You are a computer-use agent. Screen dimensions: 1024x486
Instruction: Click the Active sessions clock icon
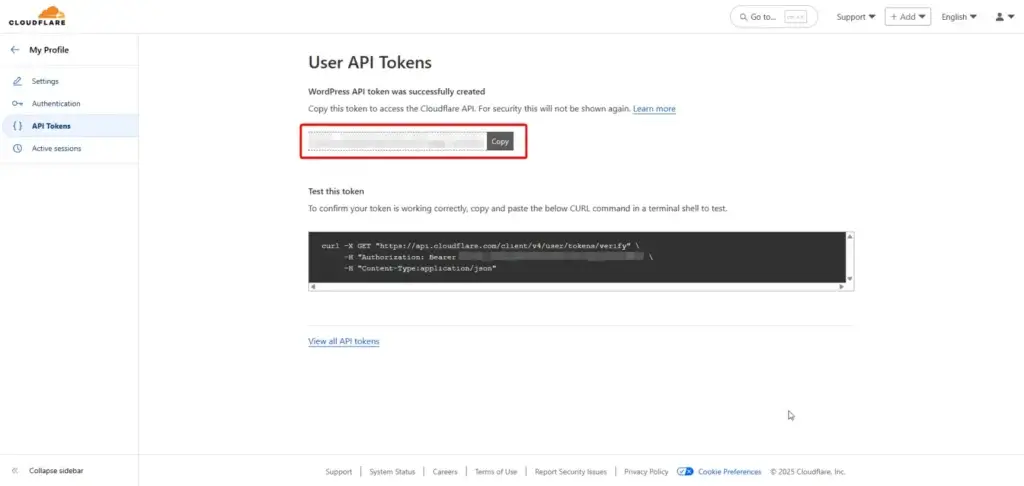click(x=18, y=148)
